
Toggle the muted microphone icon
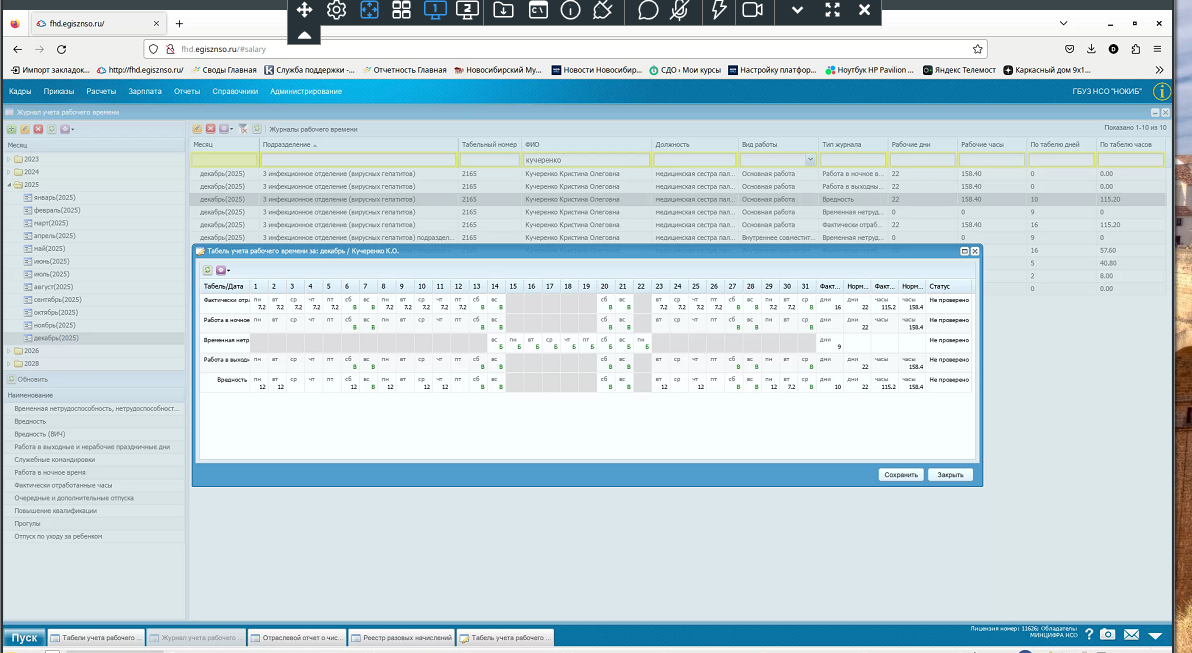pyautogui.click(x=680, y=10)
